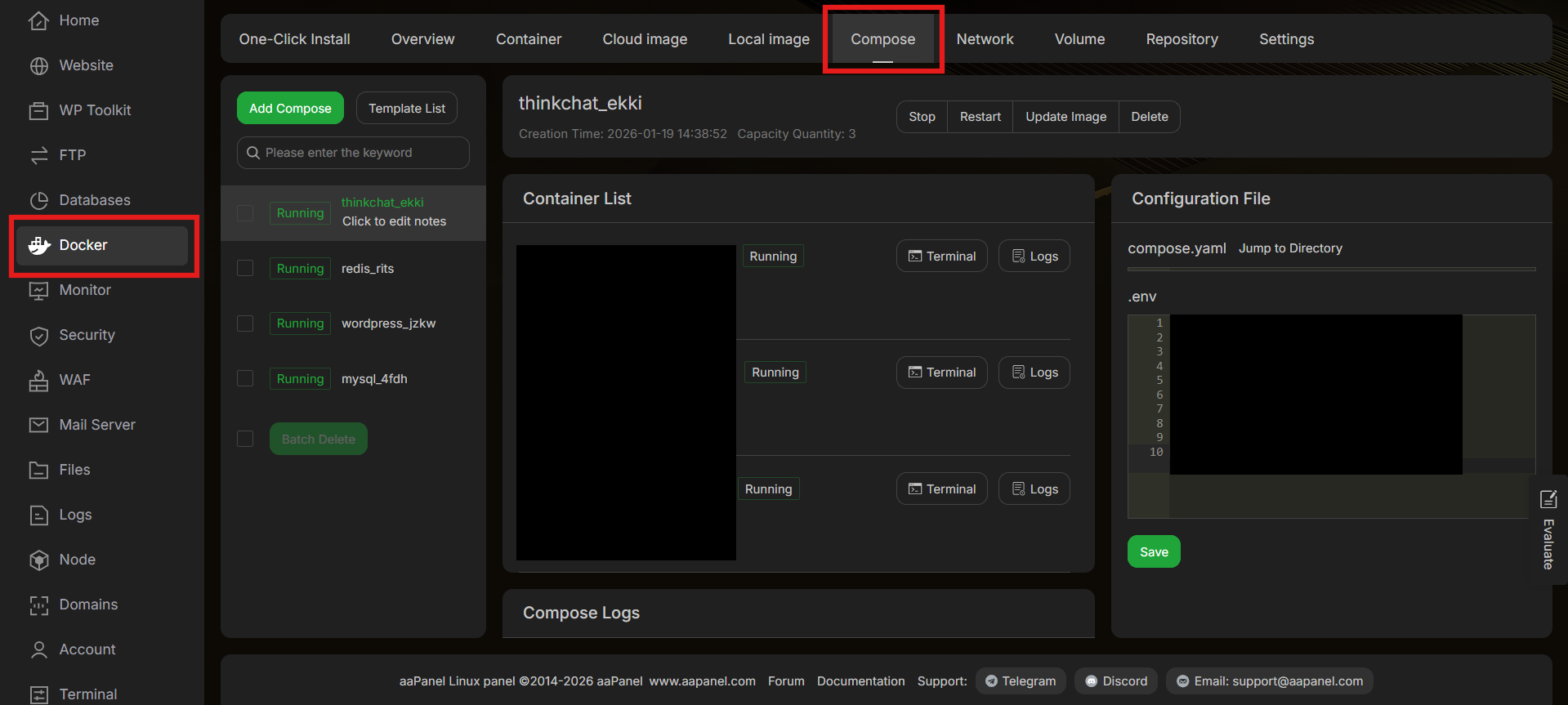Open Logs for the first container
This screenshot has width=1568, height=705.
click(x=1034, y=256)
